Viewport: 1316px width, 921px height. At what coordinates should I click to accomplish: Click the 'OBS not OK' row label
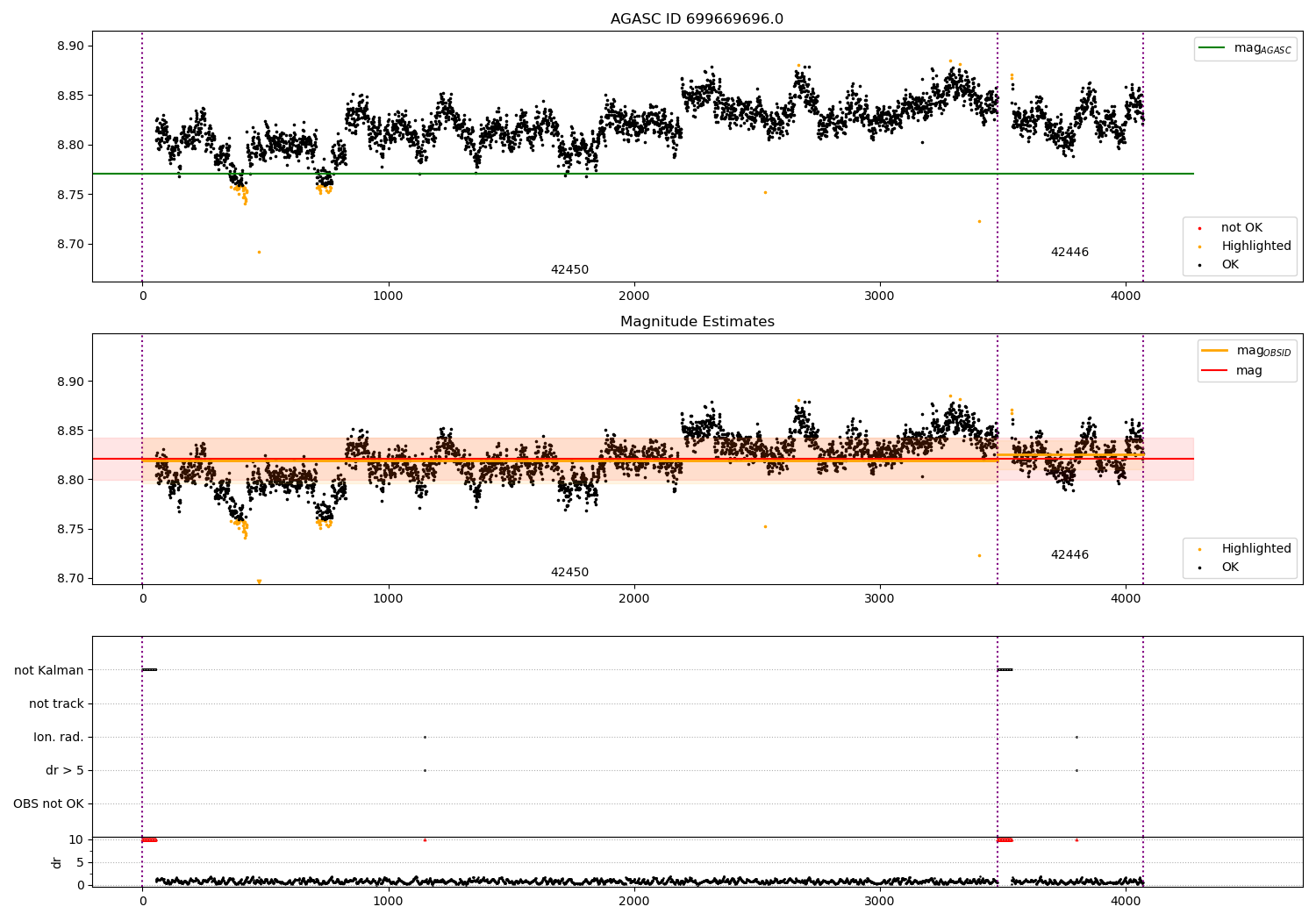(48, 804)
